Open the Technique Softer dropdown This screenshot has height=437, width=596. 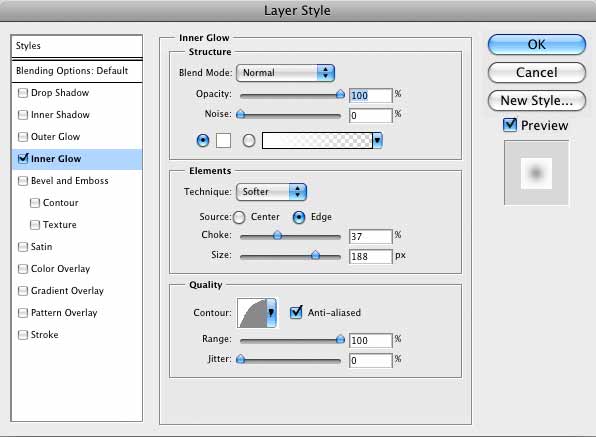point(271,192)
